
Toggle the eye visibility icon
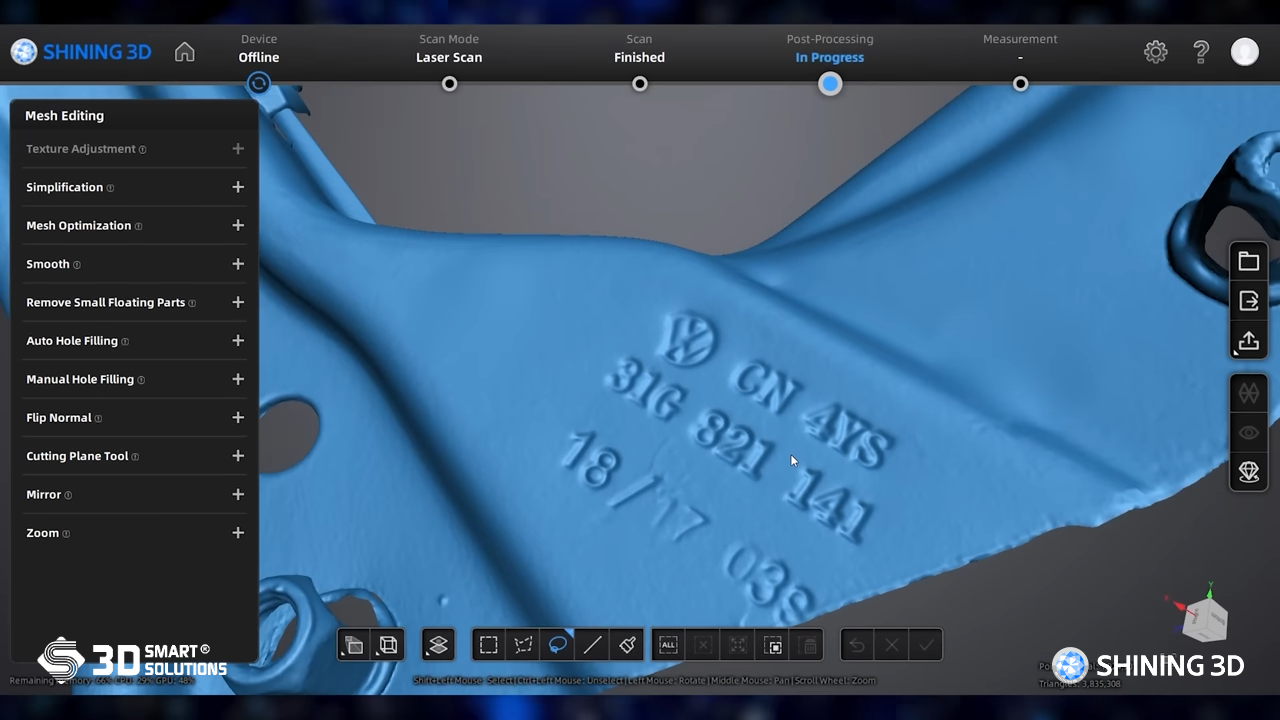point(1248,433)
